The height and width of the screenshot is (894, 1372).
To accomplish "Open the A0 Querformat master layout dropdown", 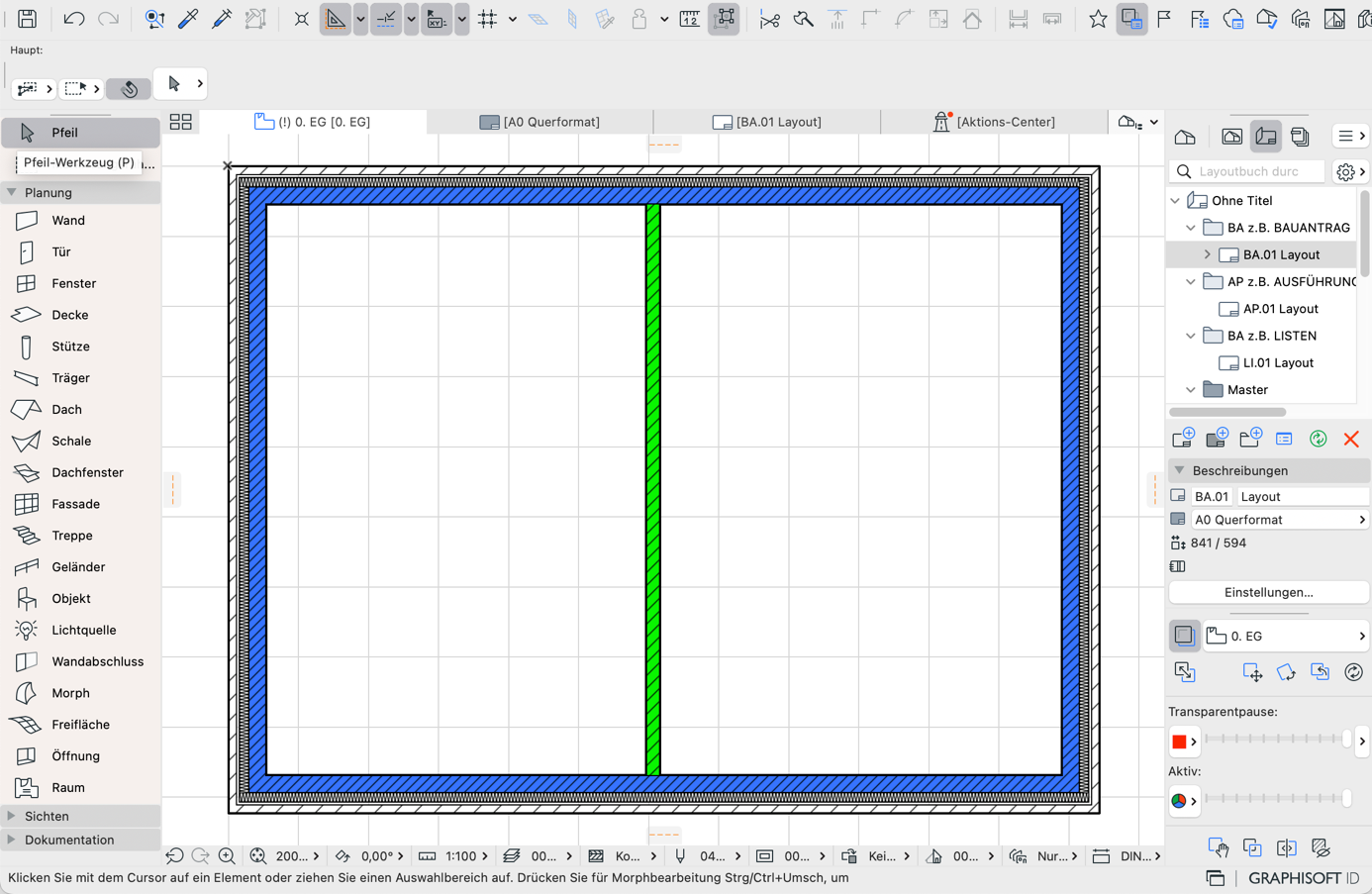I will pos(1278,520).
